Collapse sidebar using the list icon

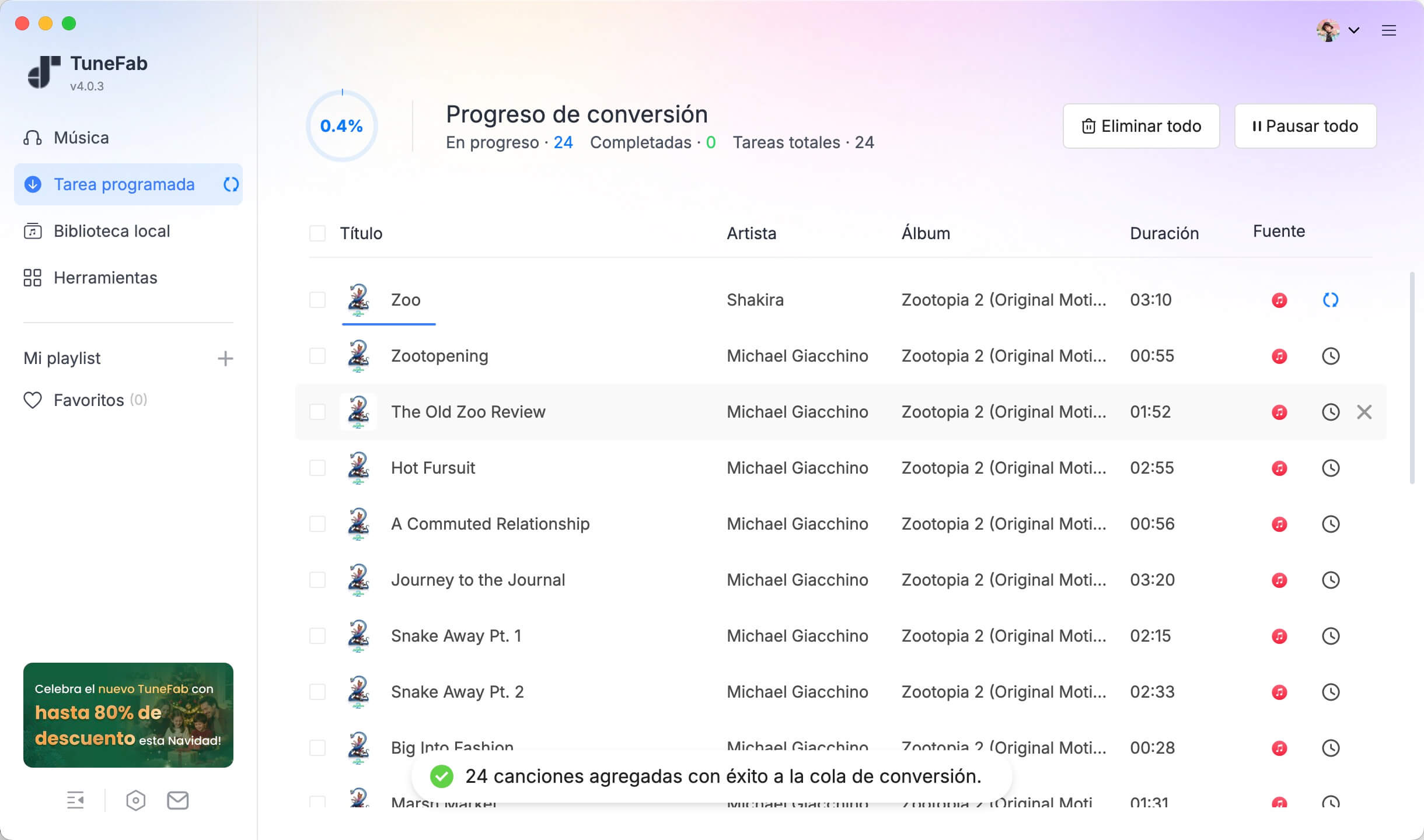(75, 800)
